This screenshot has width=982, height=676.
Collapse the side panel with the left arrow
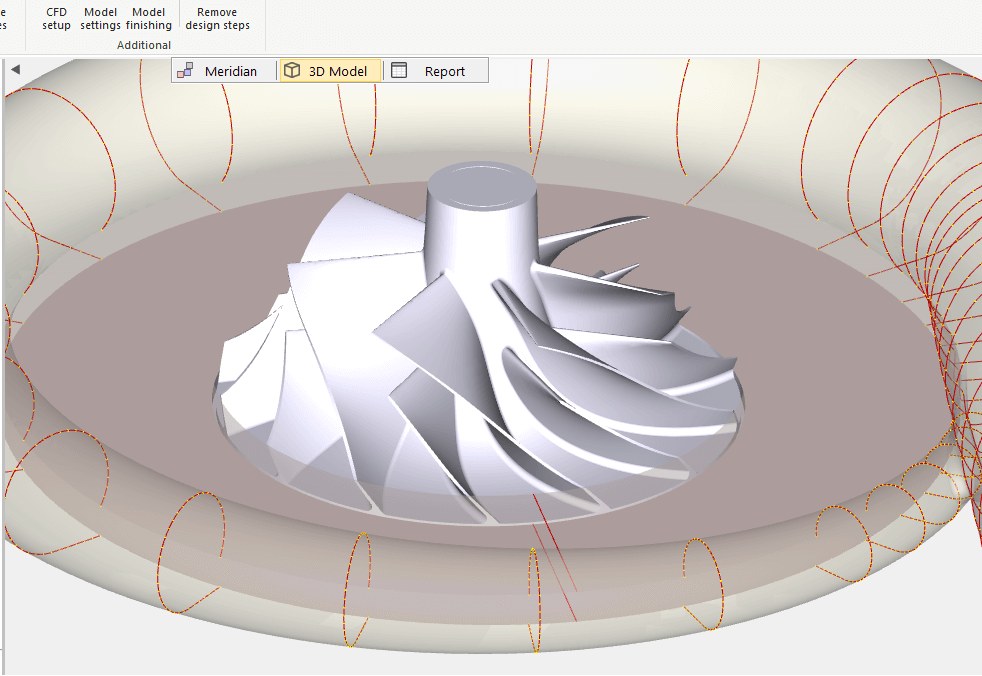pyautogui.click(x=16, y=70)
